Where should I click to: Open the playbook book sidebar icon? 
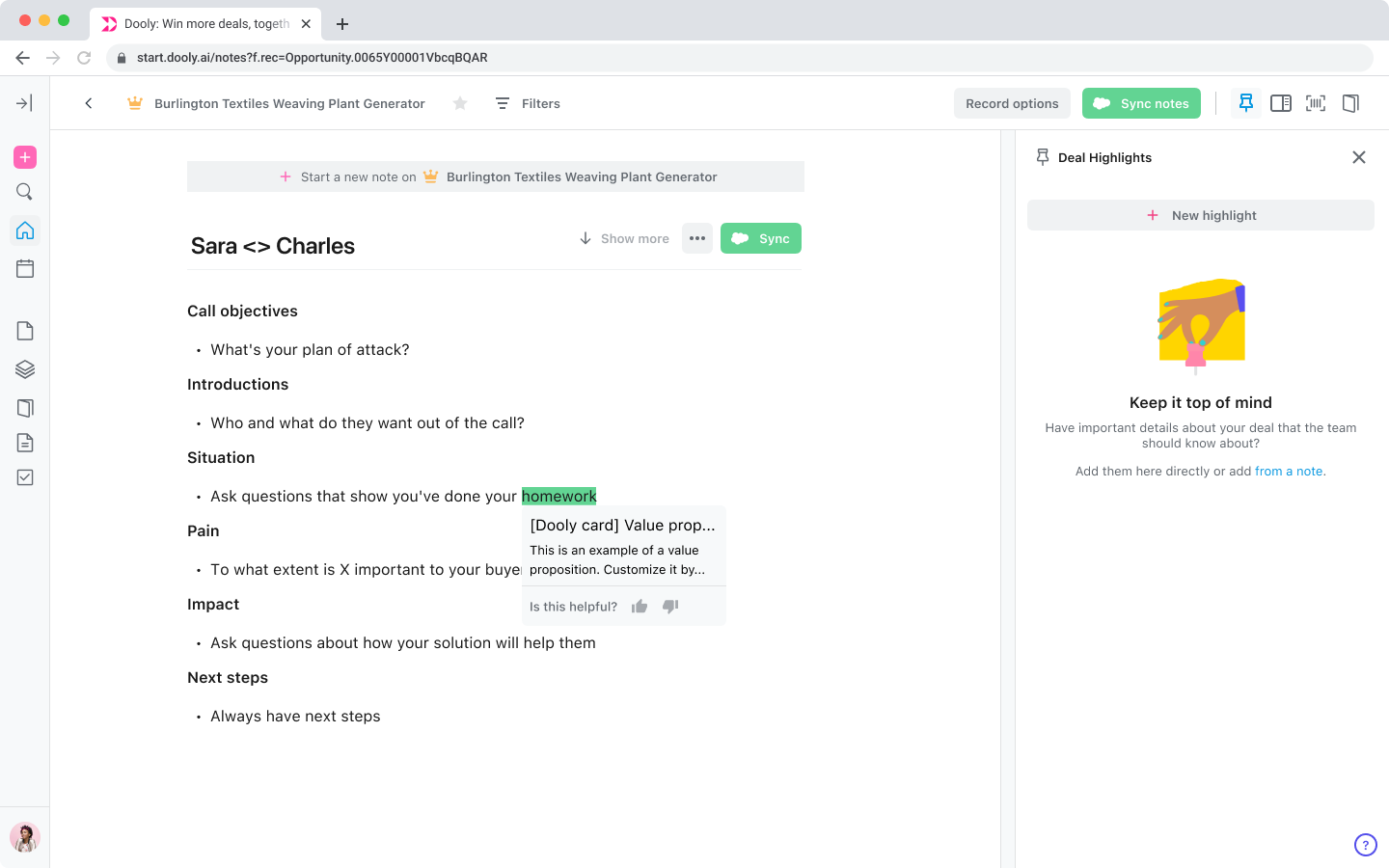point(25,408)
